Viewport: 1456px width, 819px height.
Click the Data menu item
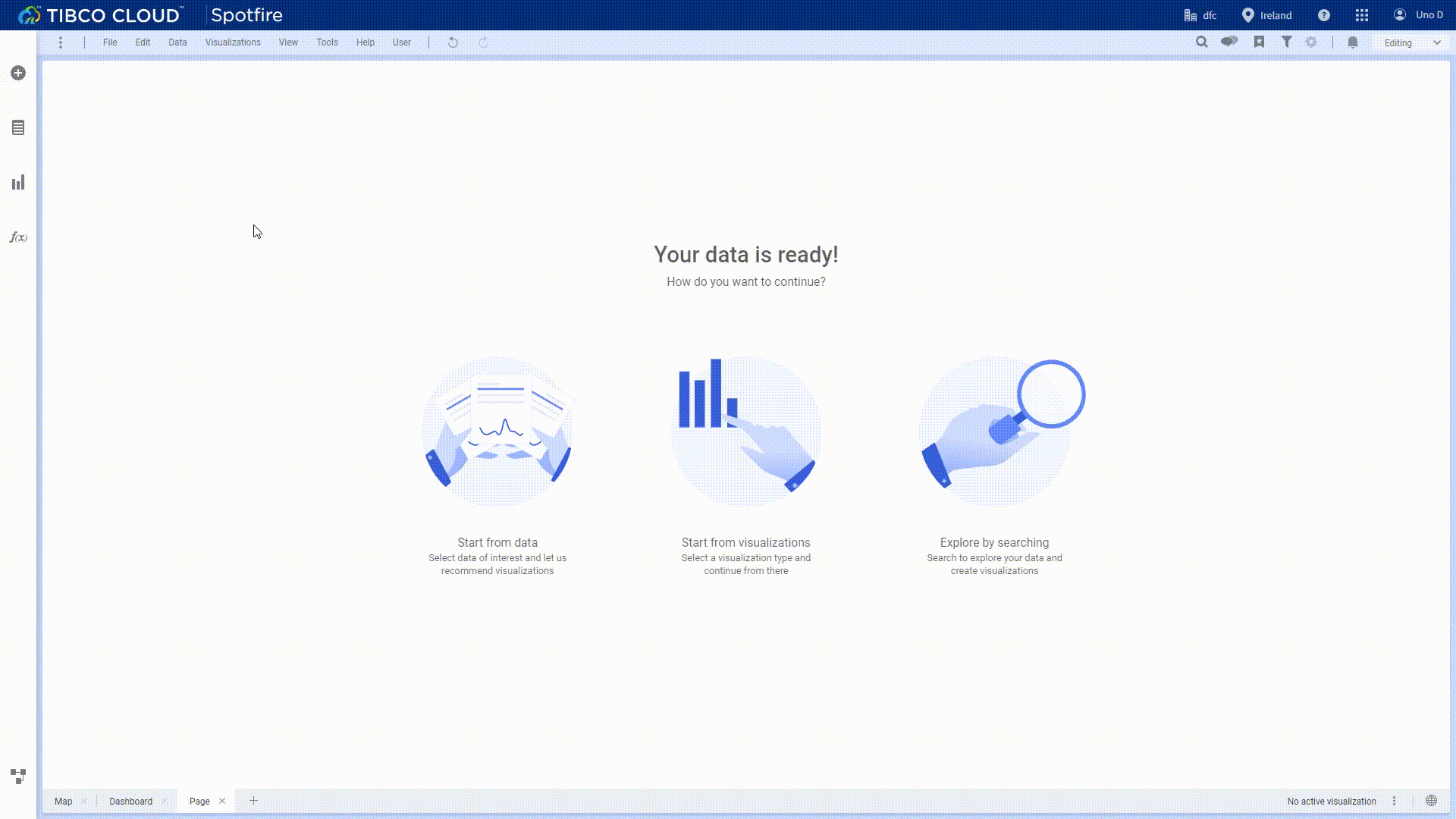[x=177, y=42]
